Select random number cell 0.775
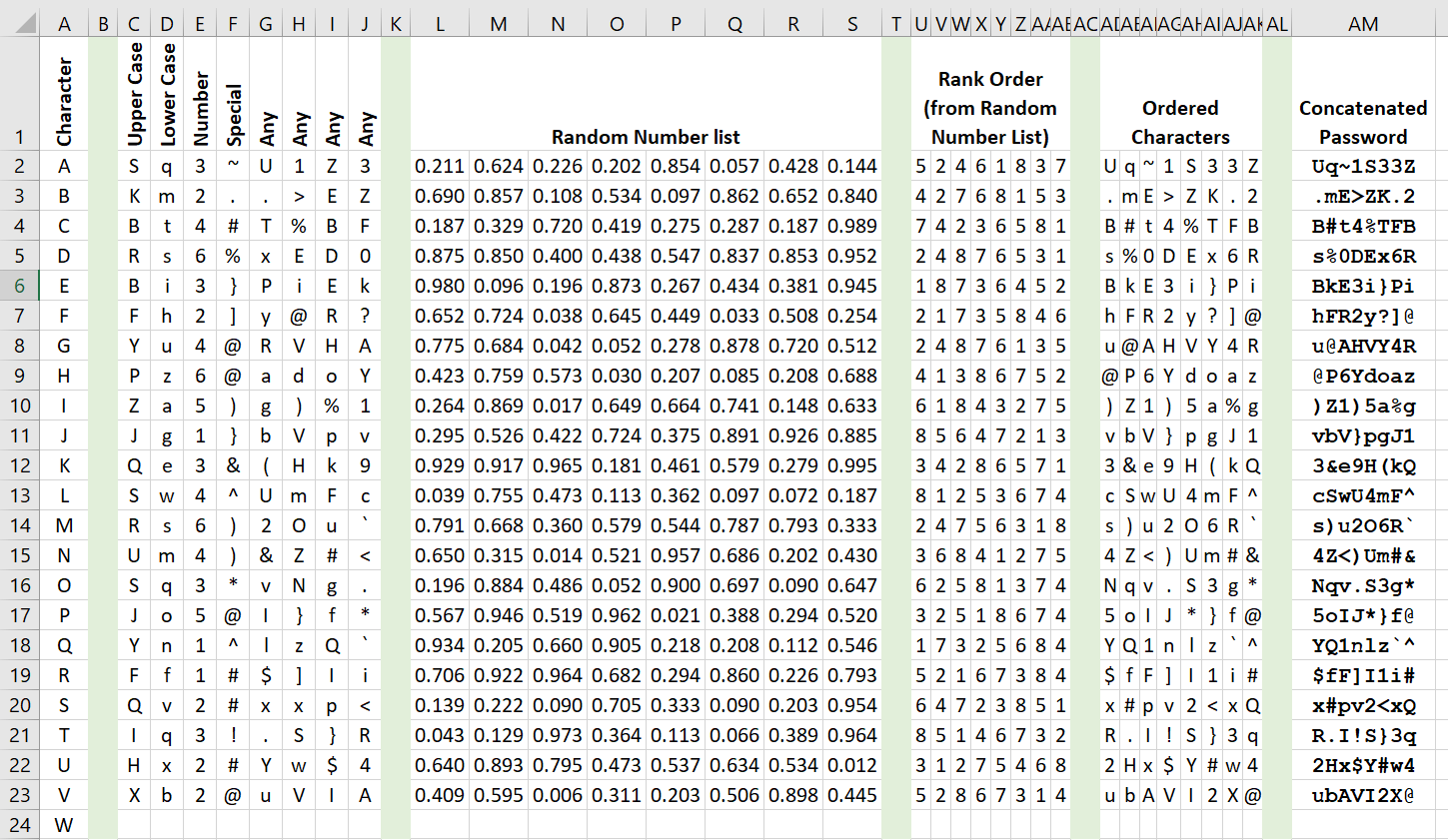Image resolution: width=1448 pixels, height=840 pixels. tap(440, 346)
